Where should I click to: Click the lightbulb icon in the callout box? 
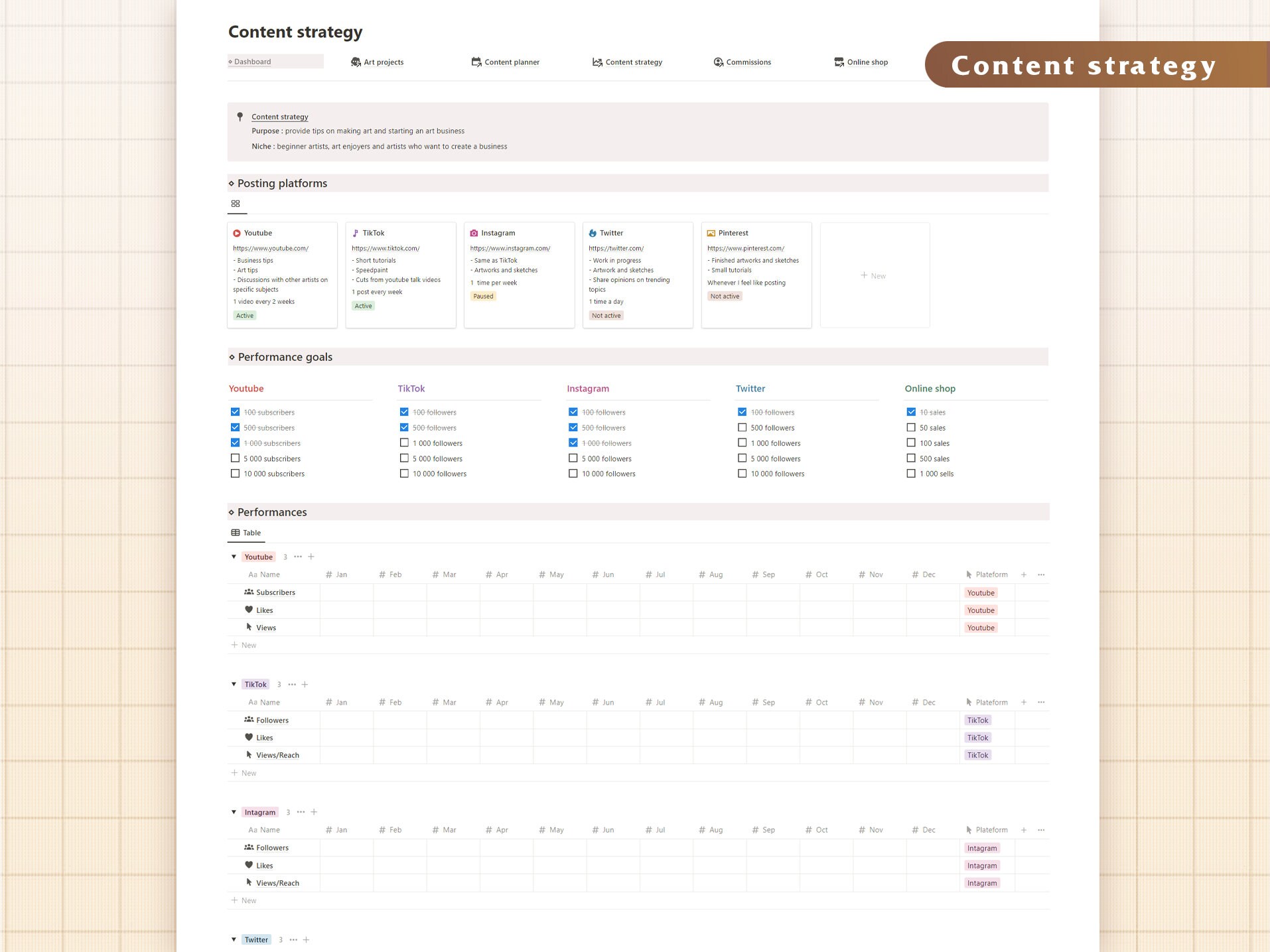coord(240,116)
